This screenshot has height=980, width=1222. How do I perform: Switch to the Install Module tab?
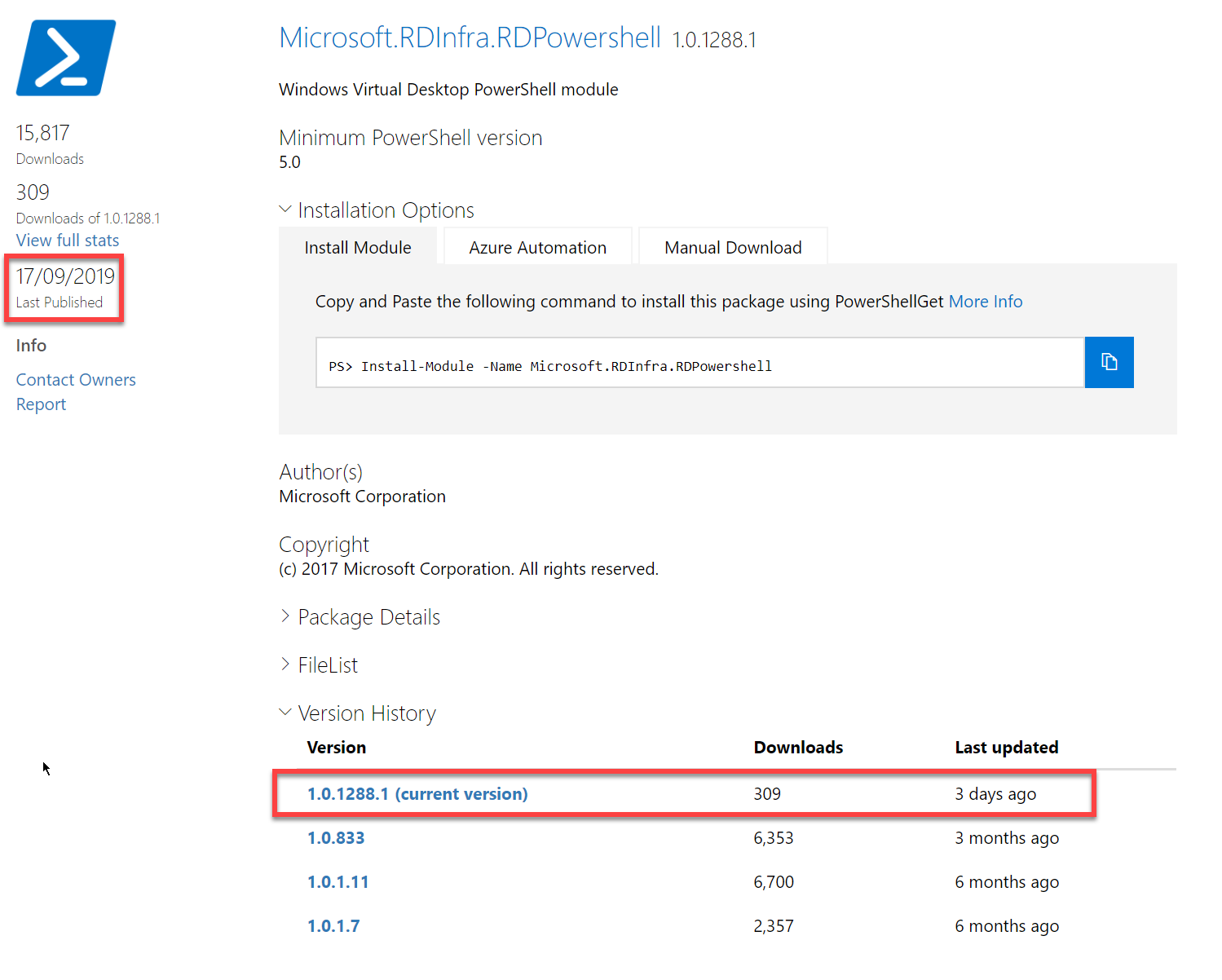[358, 247]
